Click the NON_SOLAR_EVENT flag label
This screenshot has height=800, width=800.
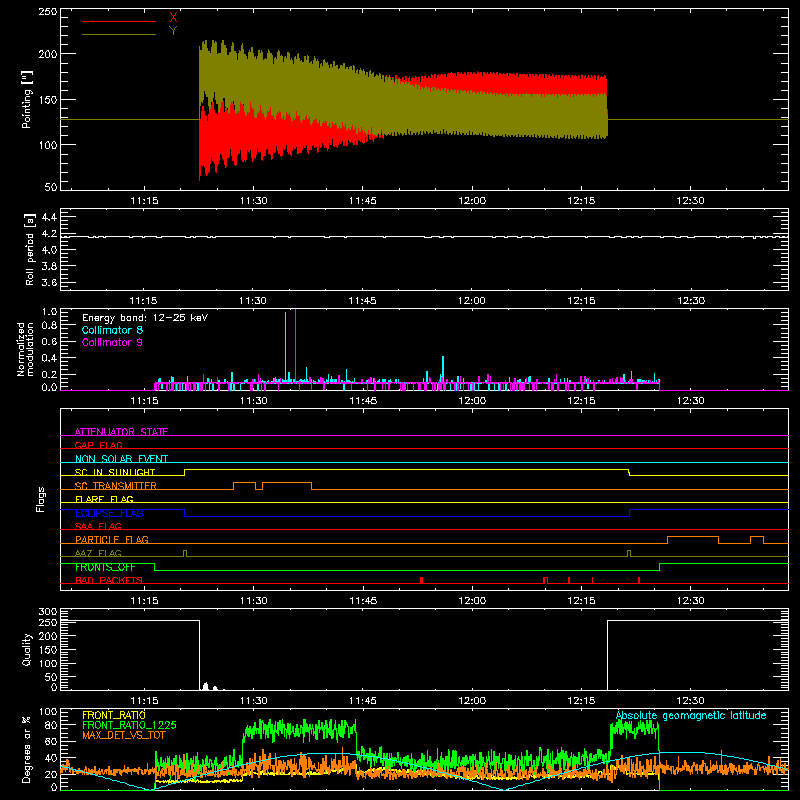[x=121, y=459]
